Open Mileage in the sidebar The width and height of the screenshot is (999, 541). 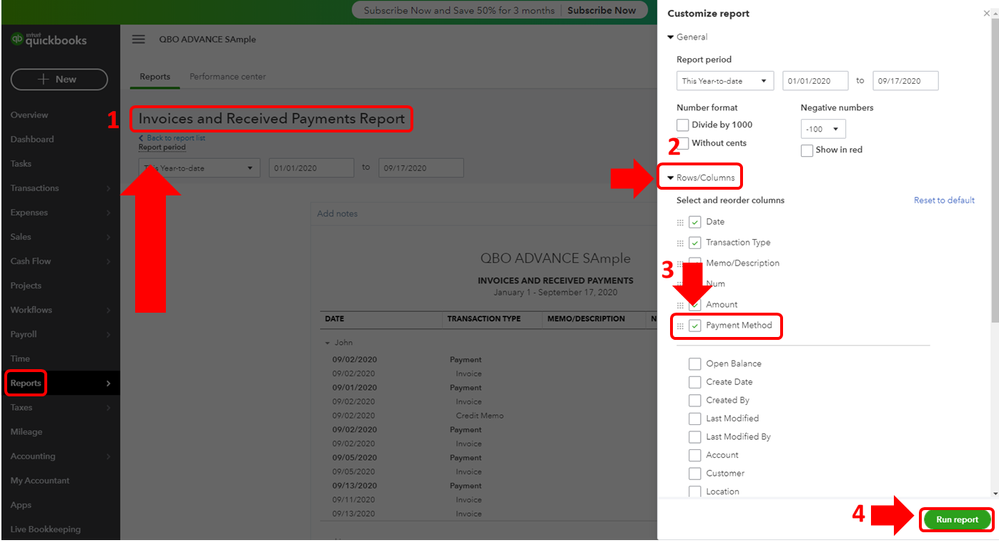[x=26, y=431]
